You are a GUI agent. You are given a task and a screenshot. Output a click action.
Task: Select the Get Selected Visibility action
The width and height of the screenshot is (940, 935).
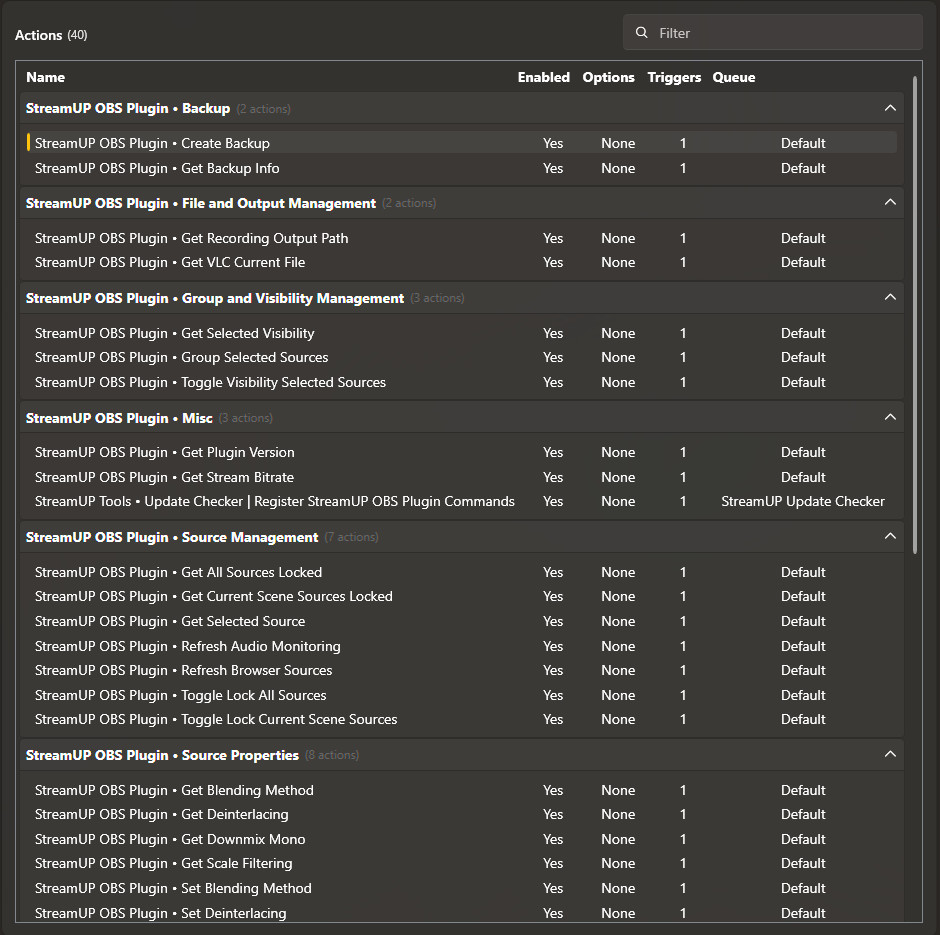tap(462, 333)
